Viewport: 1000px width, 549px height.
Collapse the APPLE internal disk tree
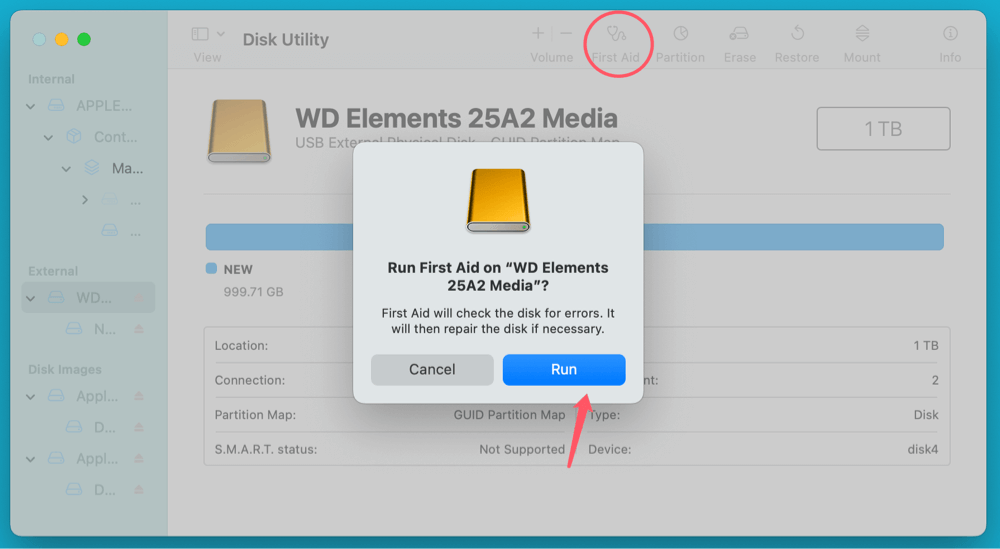[x=31, y=106]
